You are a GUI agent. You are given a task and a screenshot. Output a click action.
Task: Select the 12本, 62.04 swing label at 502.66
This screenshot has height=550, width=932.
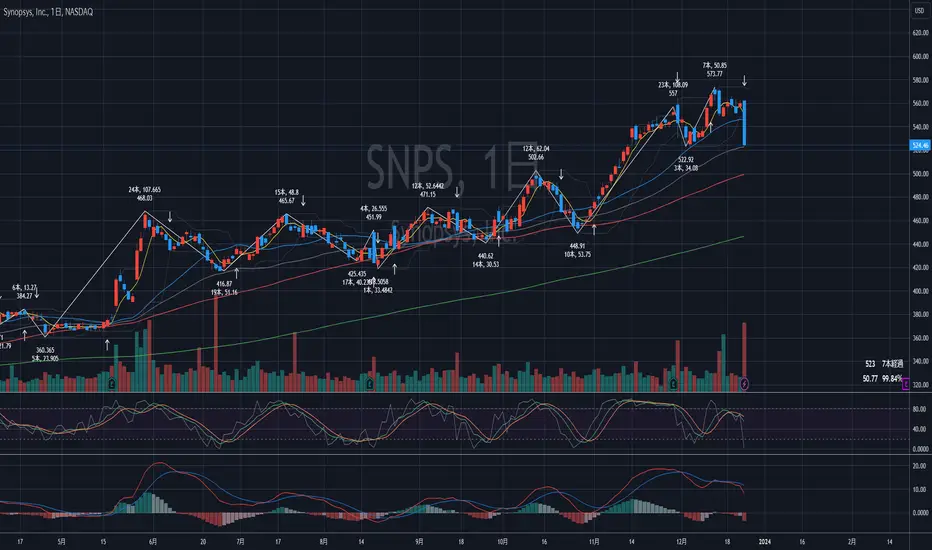536,149
